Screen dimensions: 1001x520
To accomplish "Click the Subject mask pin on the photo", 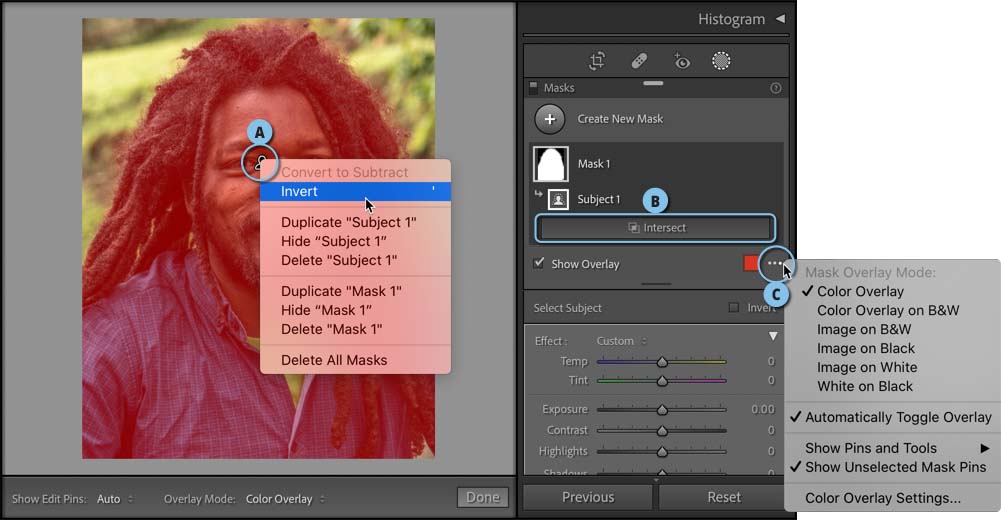I will (x=260, y=162).
